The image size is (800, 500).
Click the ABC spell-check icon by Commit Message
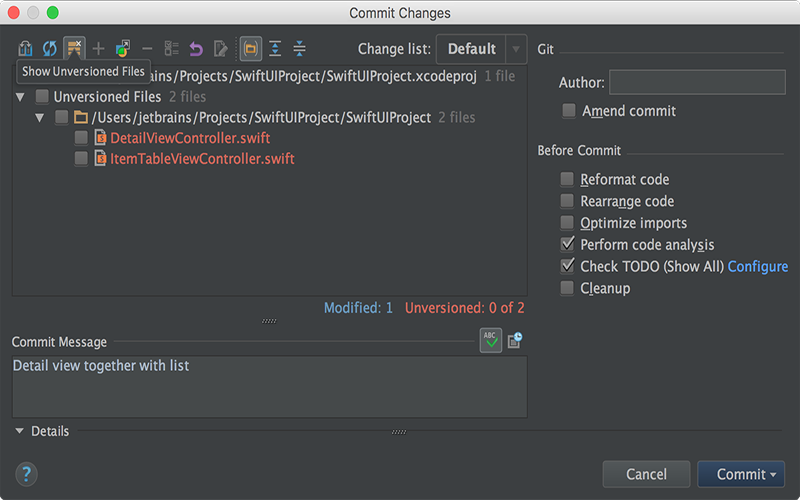coord(491,340)
